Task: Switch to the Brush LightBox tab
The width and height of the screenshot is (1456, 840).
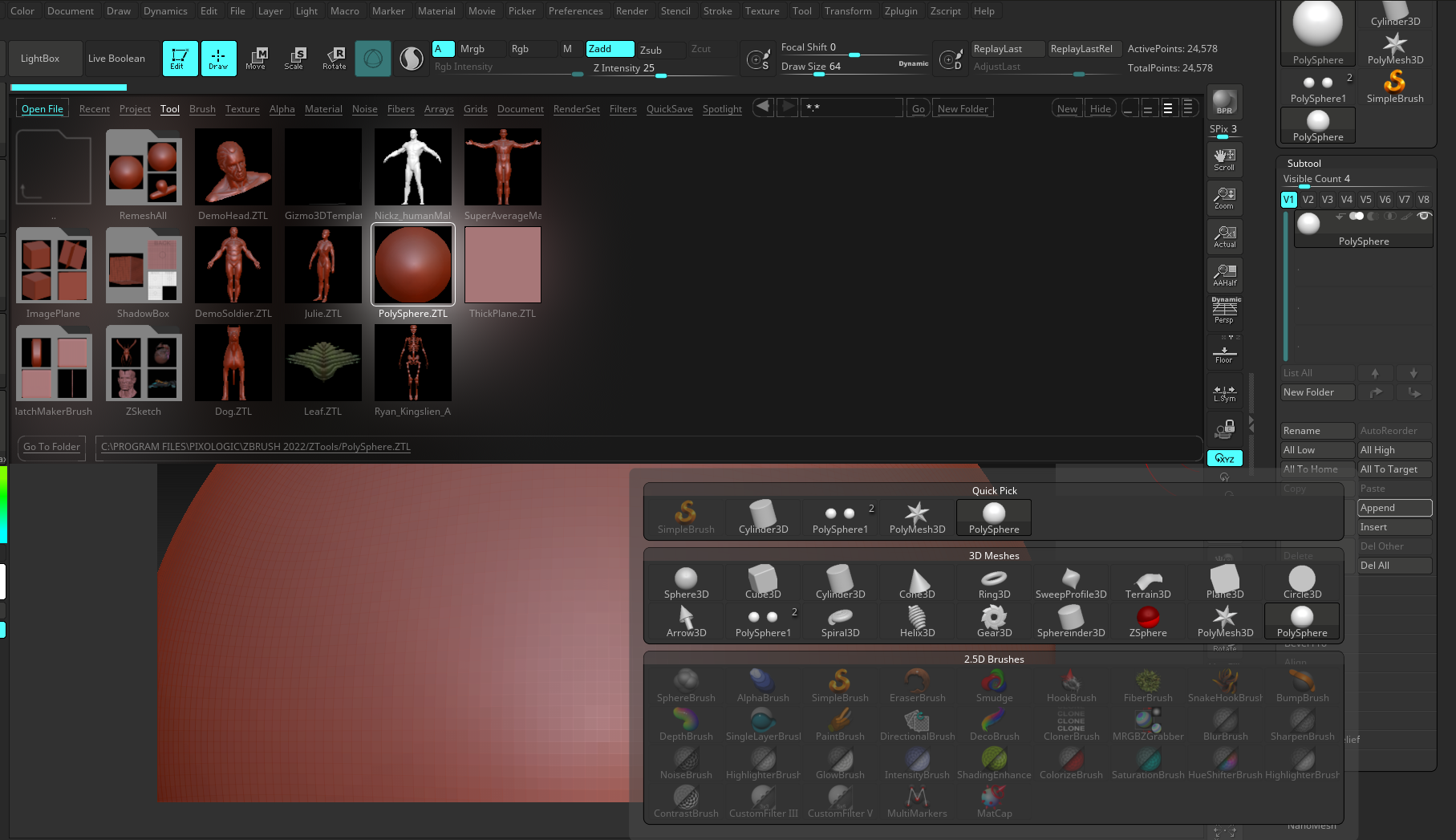Action: [202, 109]
